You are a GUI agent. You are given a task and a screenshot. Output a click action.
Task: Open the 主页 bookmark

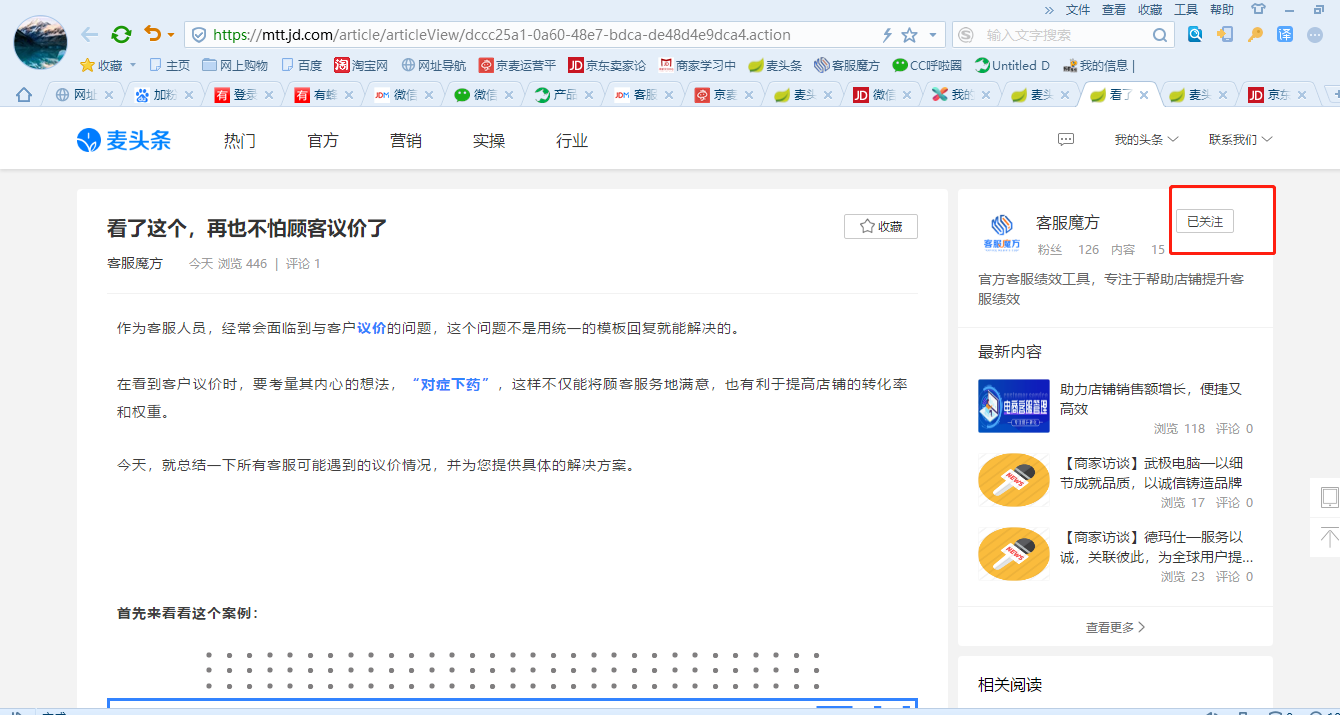170,65
